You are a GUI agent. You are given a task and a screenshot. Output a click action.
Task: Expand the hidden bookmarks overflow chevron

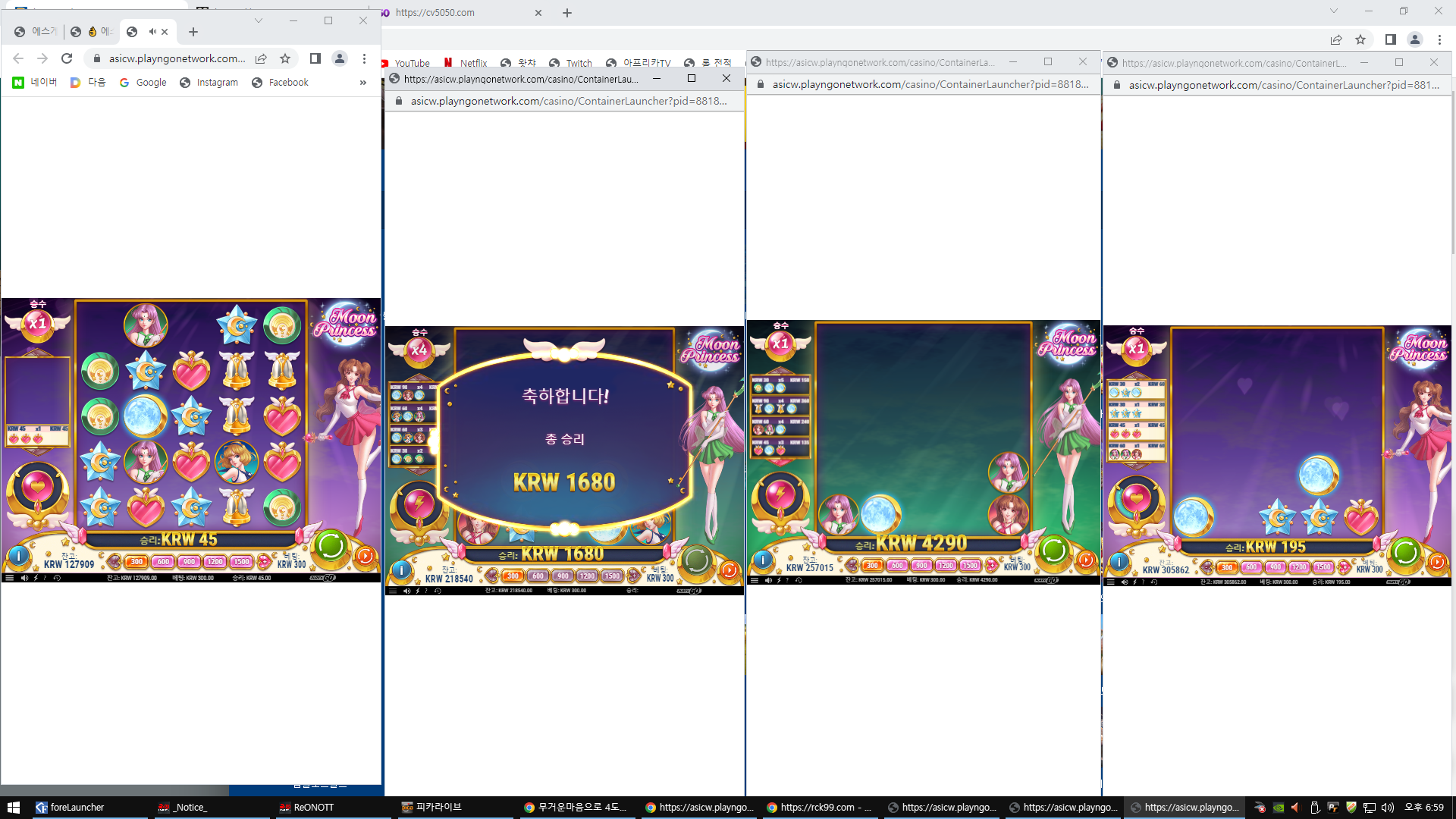(363, 83)
